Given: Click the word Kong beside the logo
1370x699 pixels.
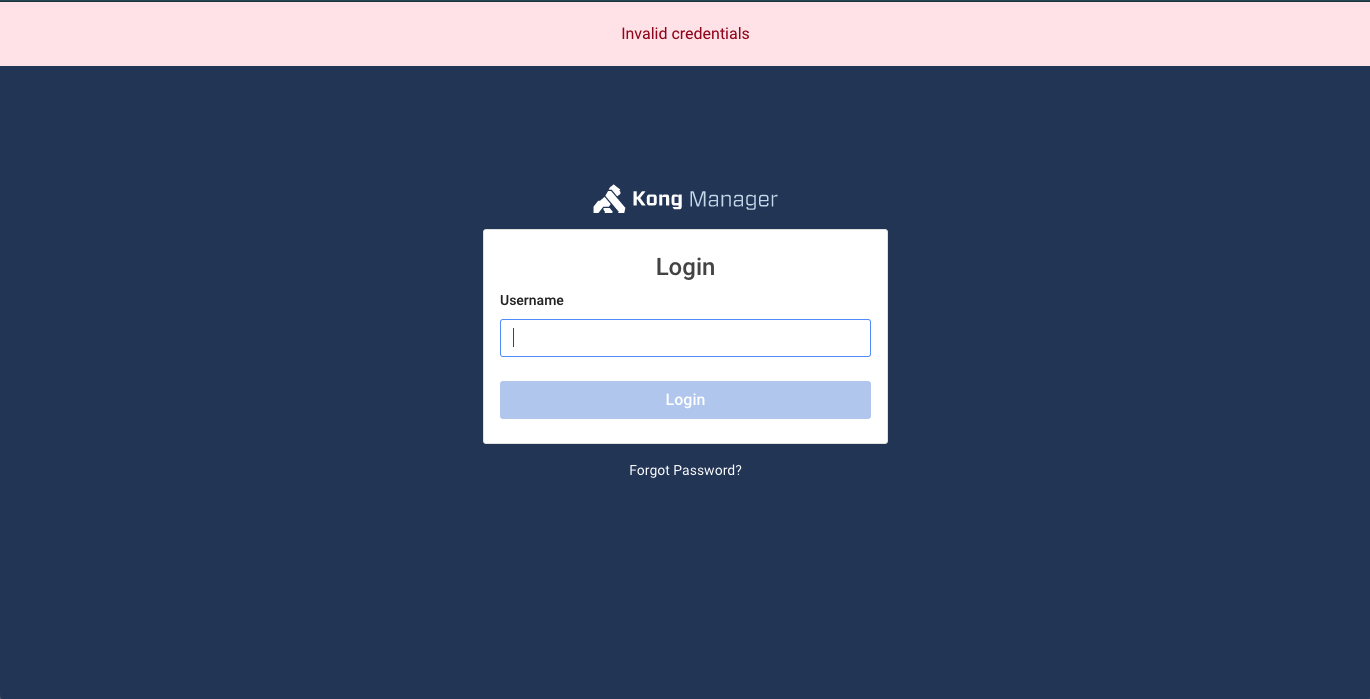Looking at the screenshot, I should tap(657, 199).
